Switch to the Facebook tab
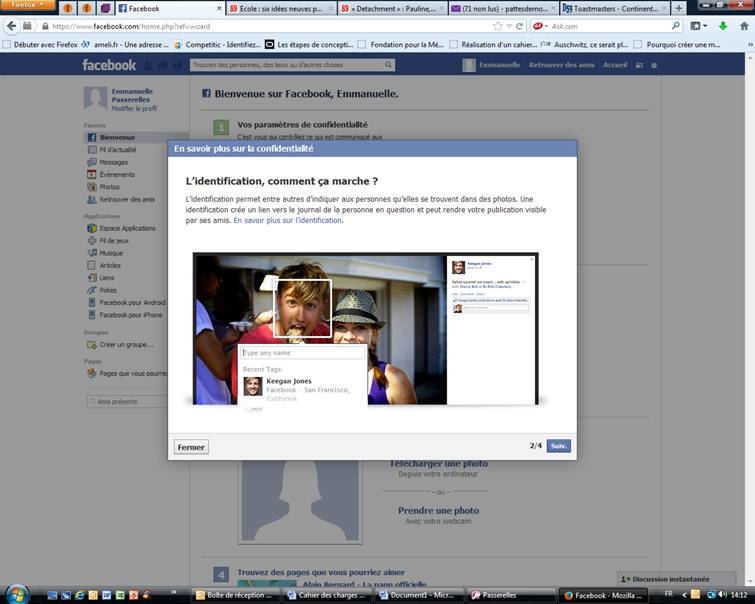755x604 pixels. pos(169,8)
